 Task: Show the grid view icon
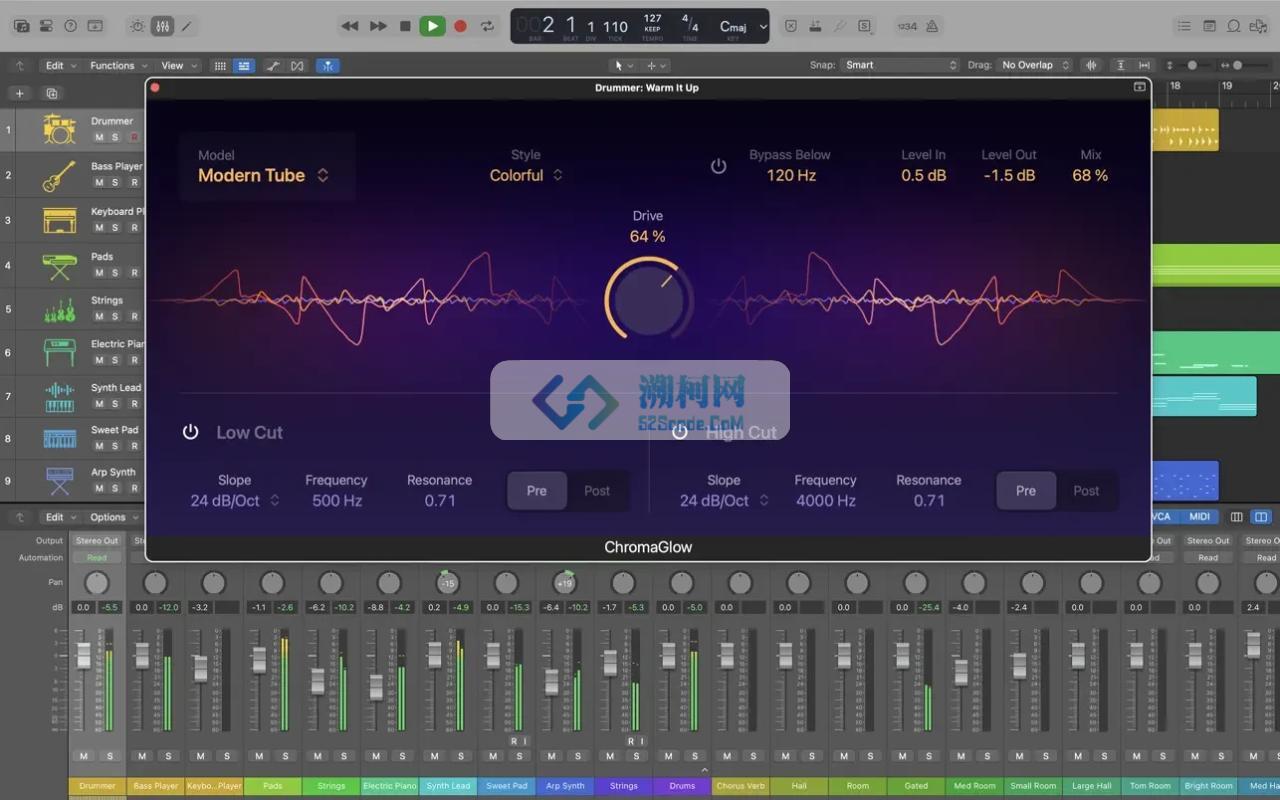coord(220,66)
